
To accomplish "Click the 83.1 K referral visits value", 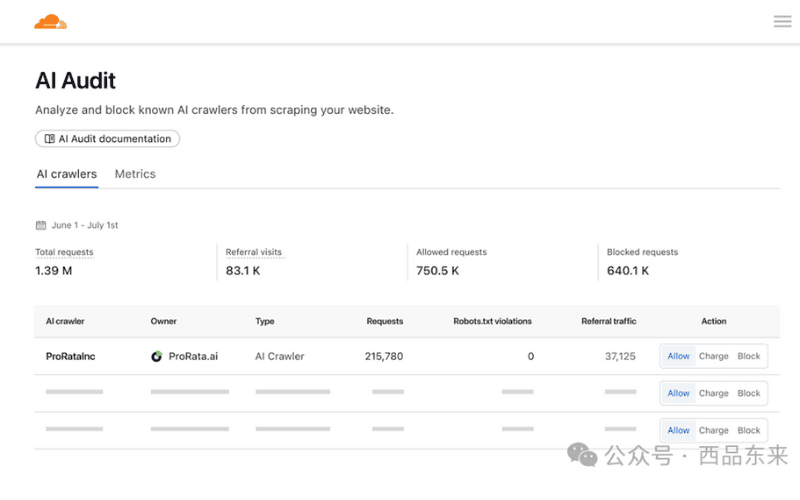I will pyautogui.click(x=243, y=271).
